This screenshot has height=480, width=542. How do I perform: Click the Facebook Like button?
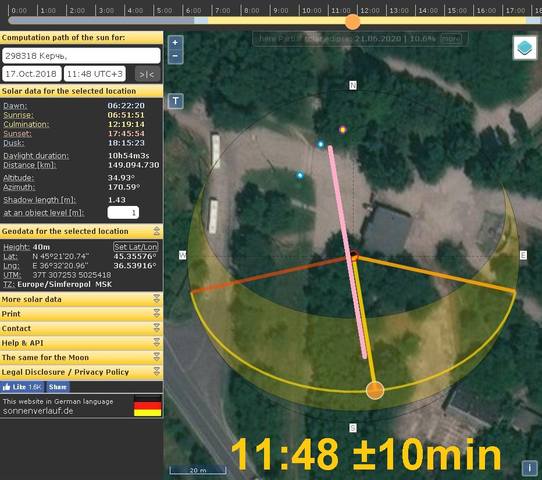23,387
